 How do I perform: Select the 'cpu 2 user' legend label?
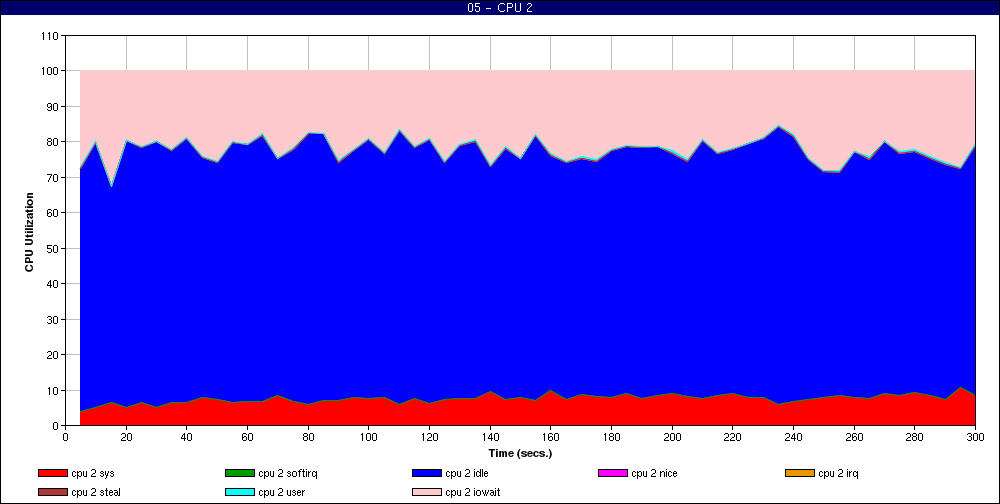point(282,492)
